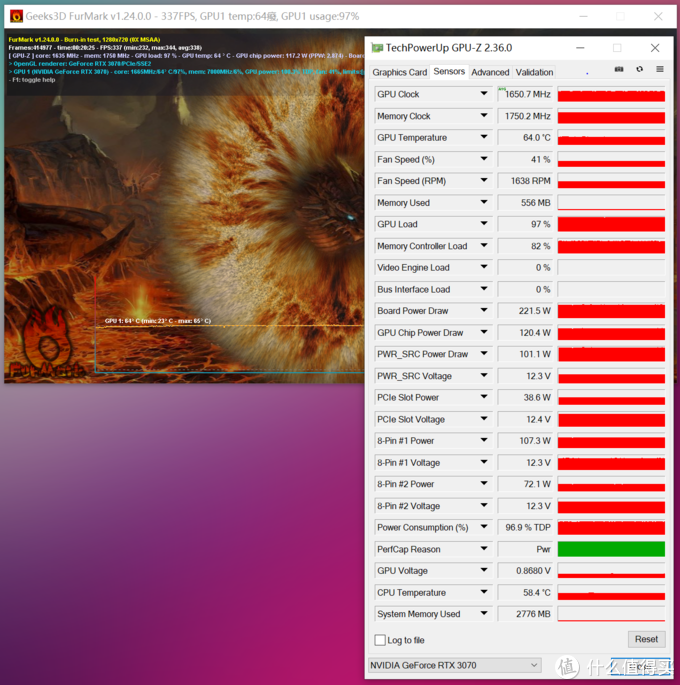
Task: Expand the GPU Load sensor dropdown
Action: [484, 223]
